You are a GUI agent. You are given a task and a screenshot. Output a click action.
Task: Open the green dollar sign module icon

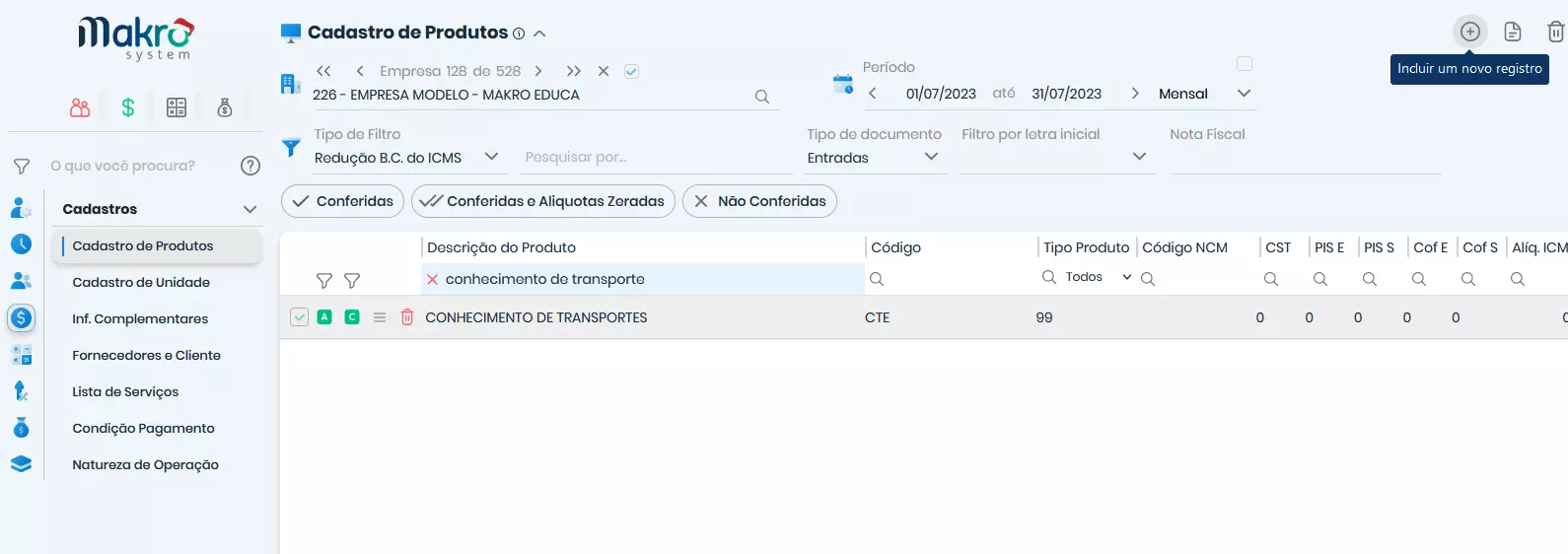(128, 107)
